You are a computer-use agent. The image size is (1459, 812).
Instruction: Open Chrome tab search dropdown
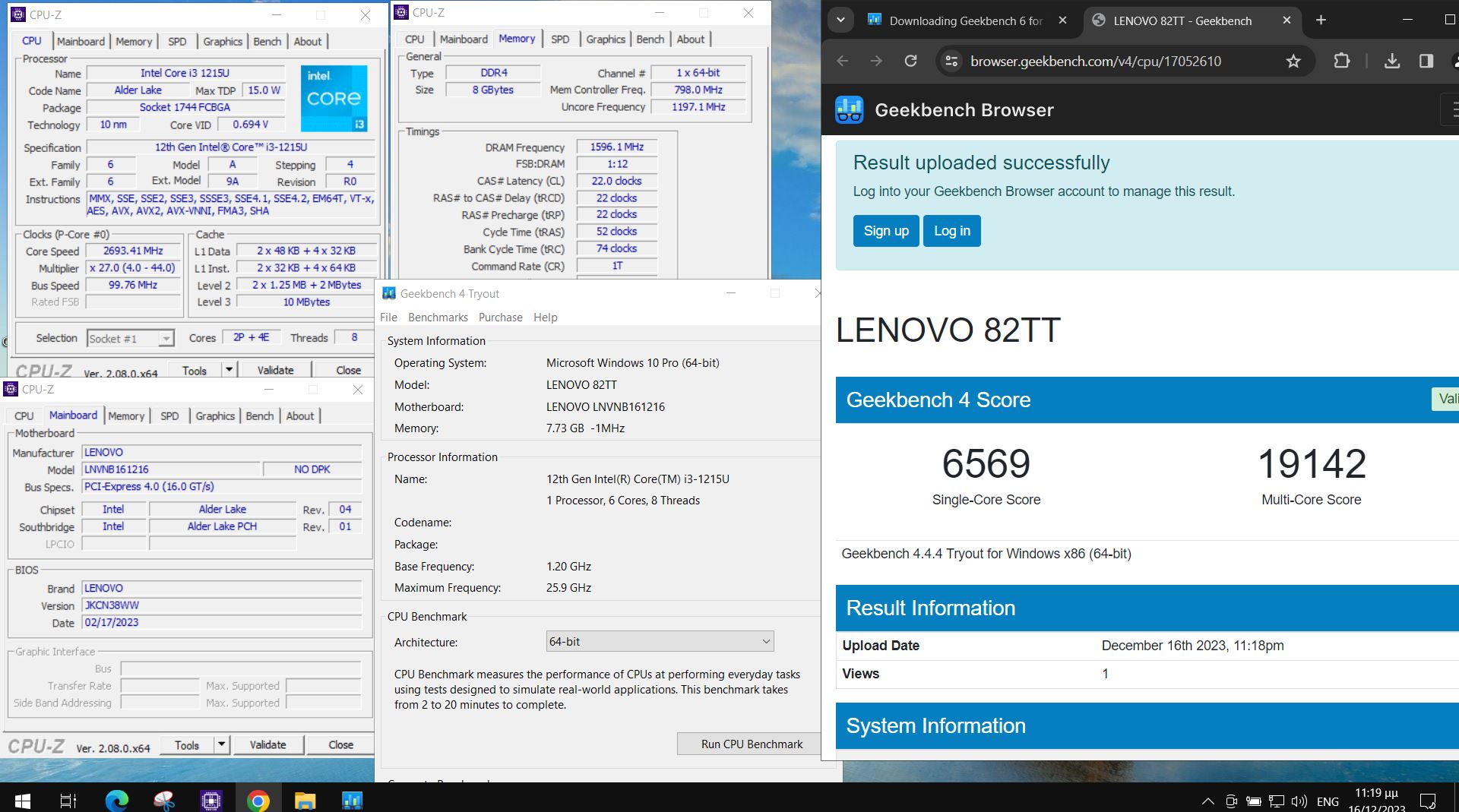pyautogui.click(x=840, y=21)
